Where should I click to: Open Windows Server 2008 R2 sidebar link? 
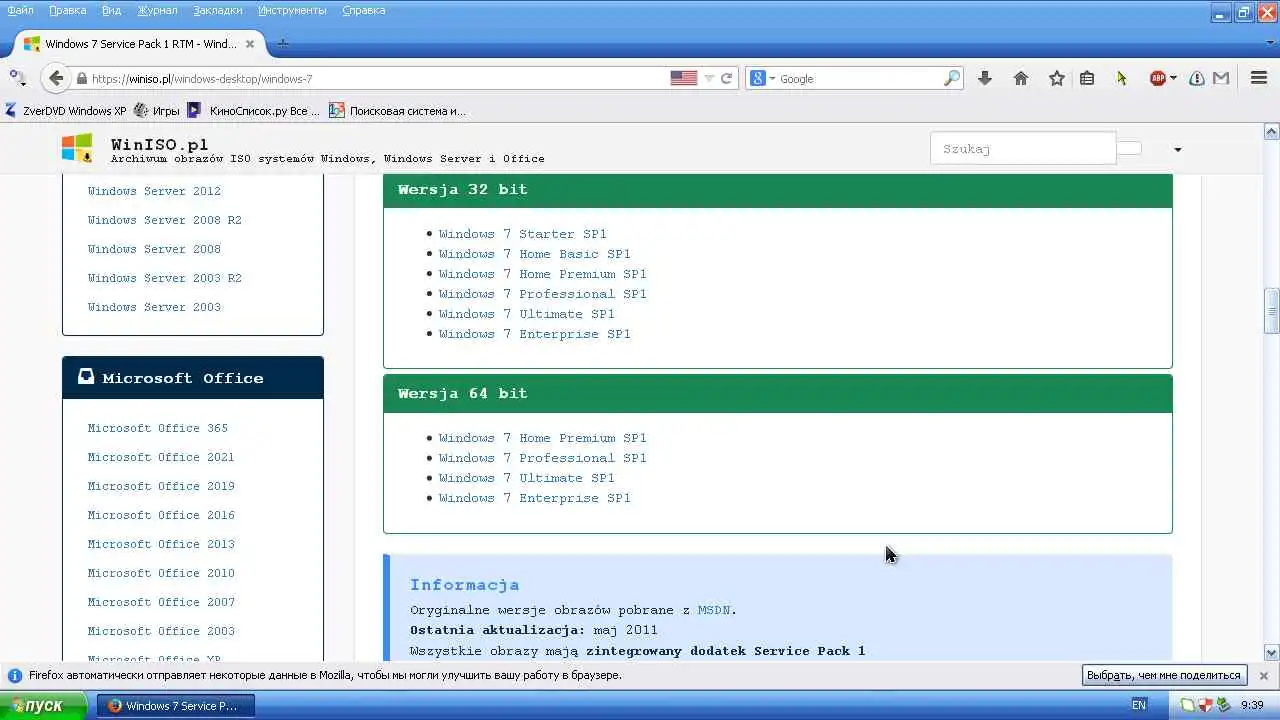click(x=164, y=220)
